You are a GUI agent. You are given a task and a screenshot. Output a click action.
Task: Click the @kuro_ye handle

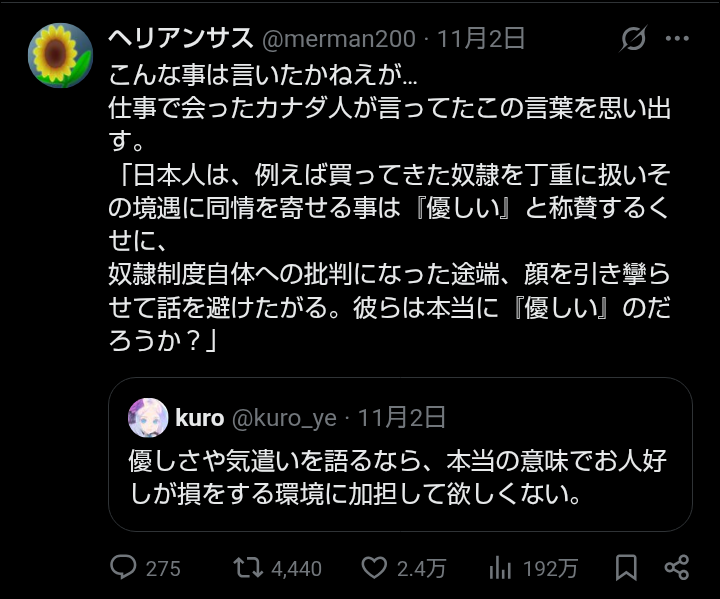click(x=283, y=418)
